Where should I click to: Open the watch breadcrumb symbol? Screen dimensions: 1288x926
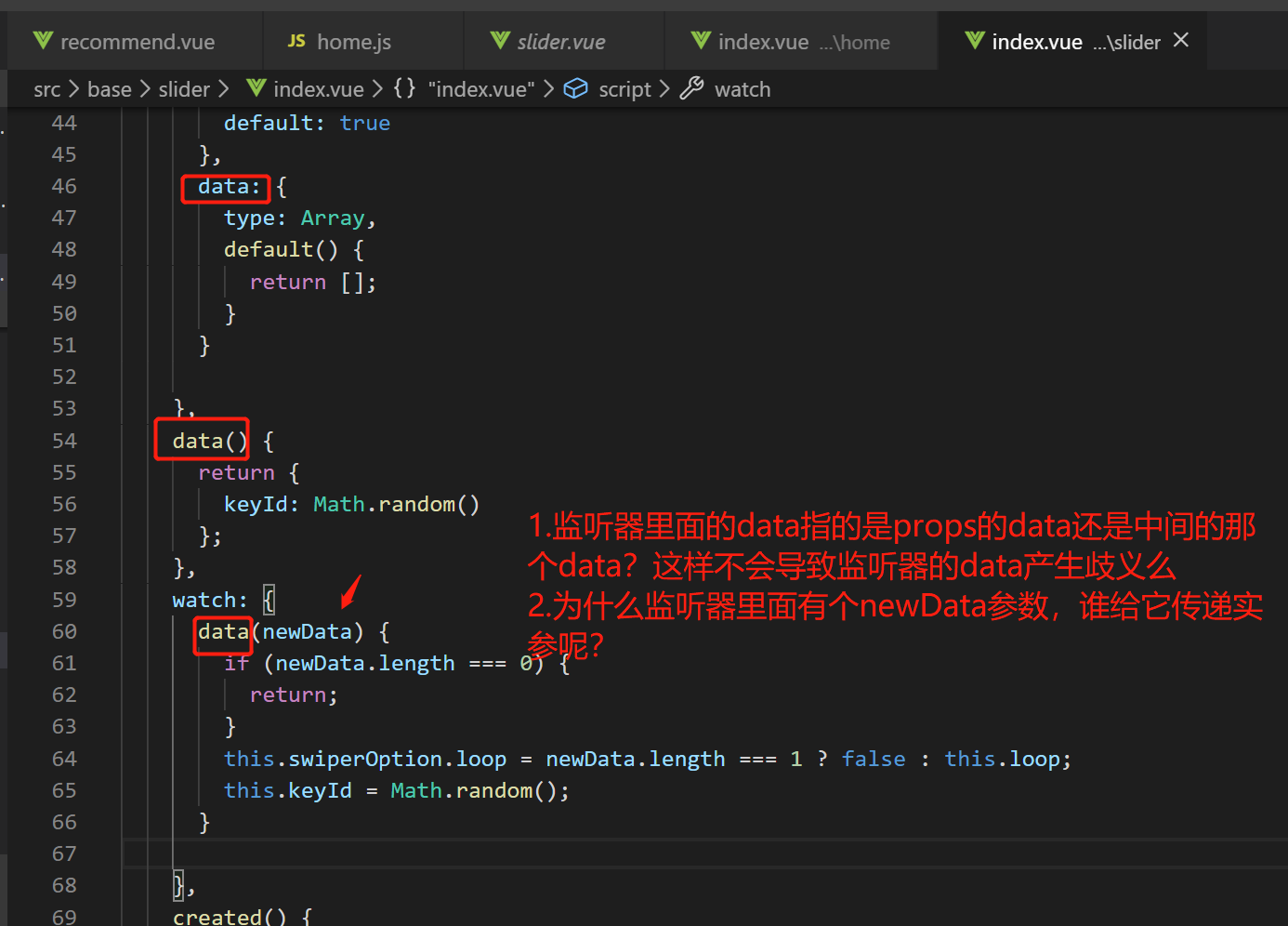(743, 89)
